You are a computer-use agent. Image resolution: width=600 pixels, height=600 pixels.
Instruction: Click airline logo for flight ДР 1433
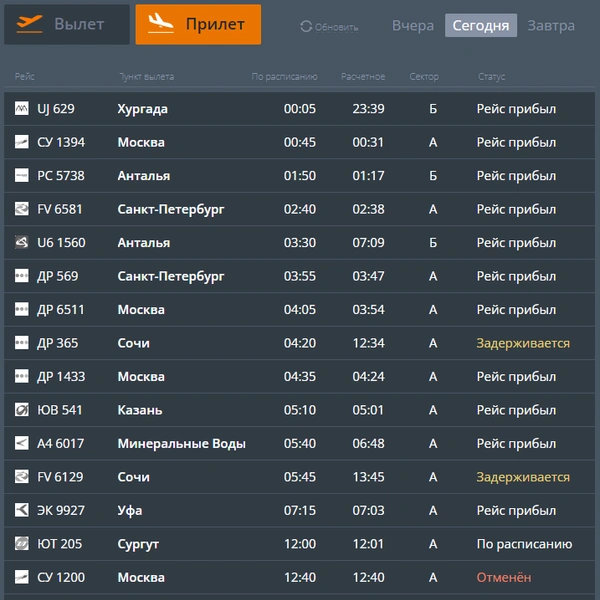coord(21,377)
